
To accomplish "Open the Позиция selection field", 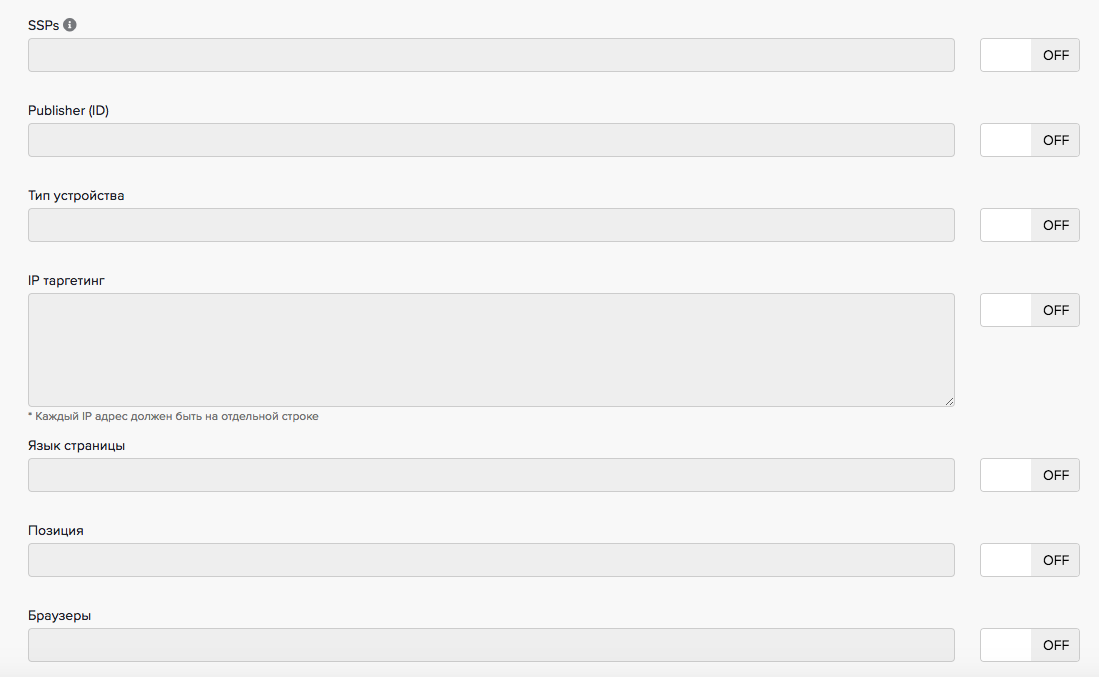I will 491,560.
